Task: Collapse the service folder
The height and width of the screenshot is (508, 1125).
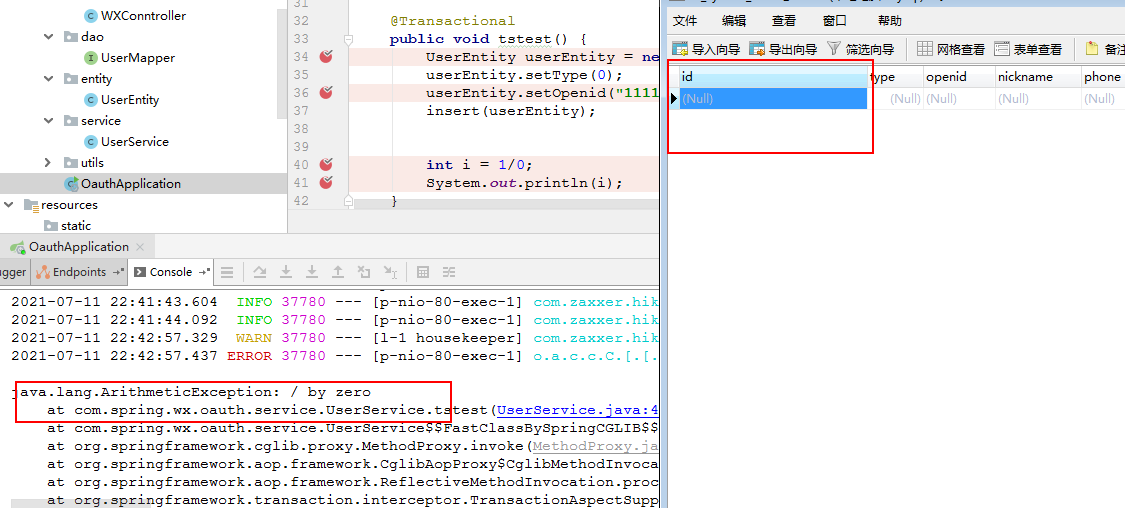Action: point(48,121)
